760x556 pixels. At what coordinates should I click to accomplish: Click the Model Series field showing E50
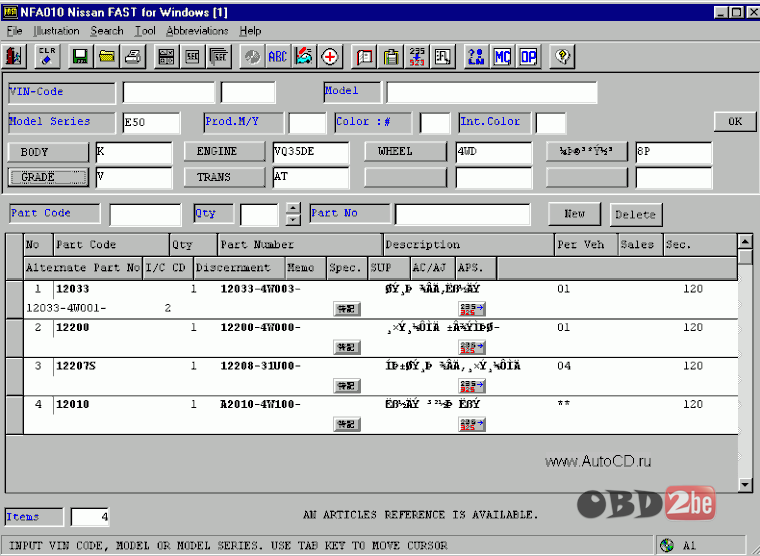click(x=151, y=123)
